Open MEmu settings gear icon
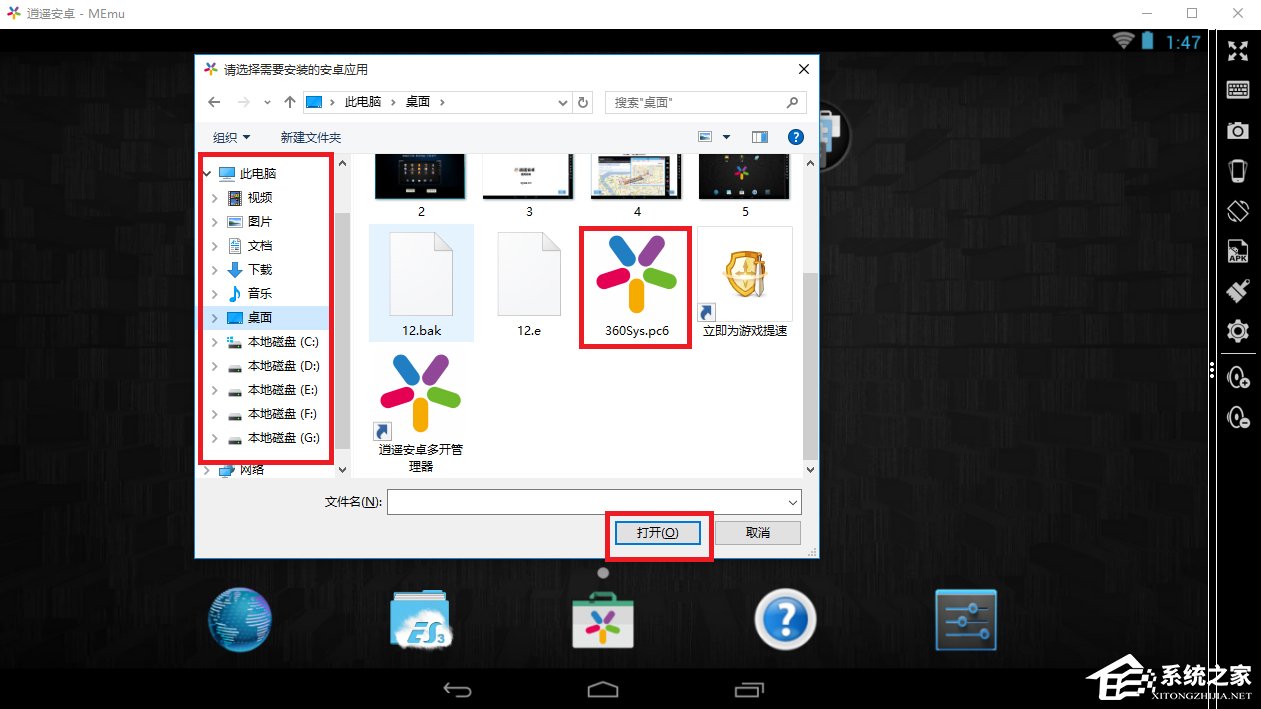Screen dimensions: 1261x709 pyautogui.click(x=1238, y=331)
